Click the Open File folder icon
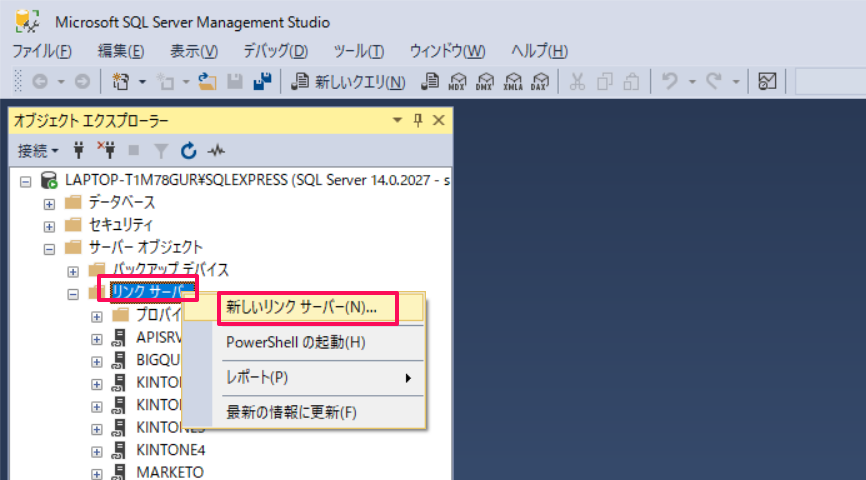Viewport: 866px width, 480px height. (207, 82)
